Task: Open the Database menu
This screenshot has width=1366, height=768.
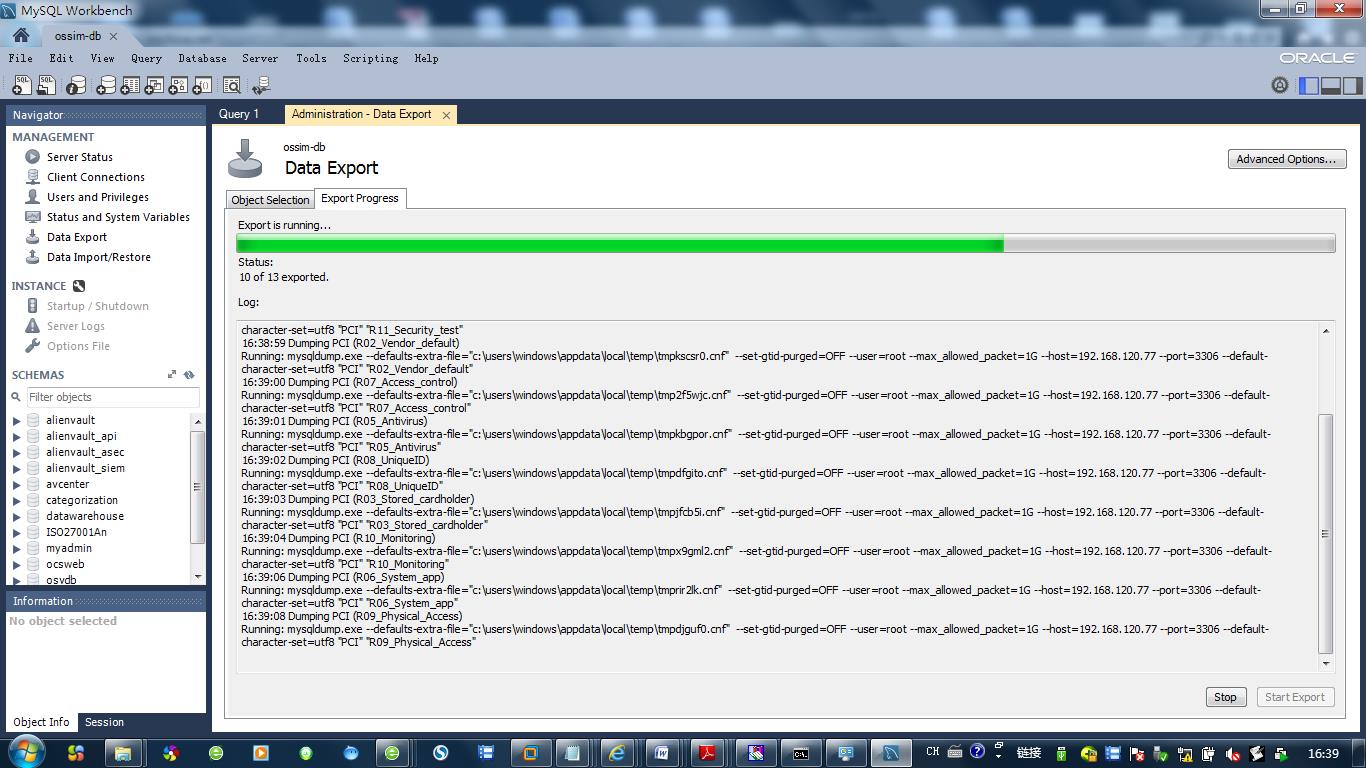Action: [x=202, y=58]
